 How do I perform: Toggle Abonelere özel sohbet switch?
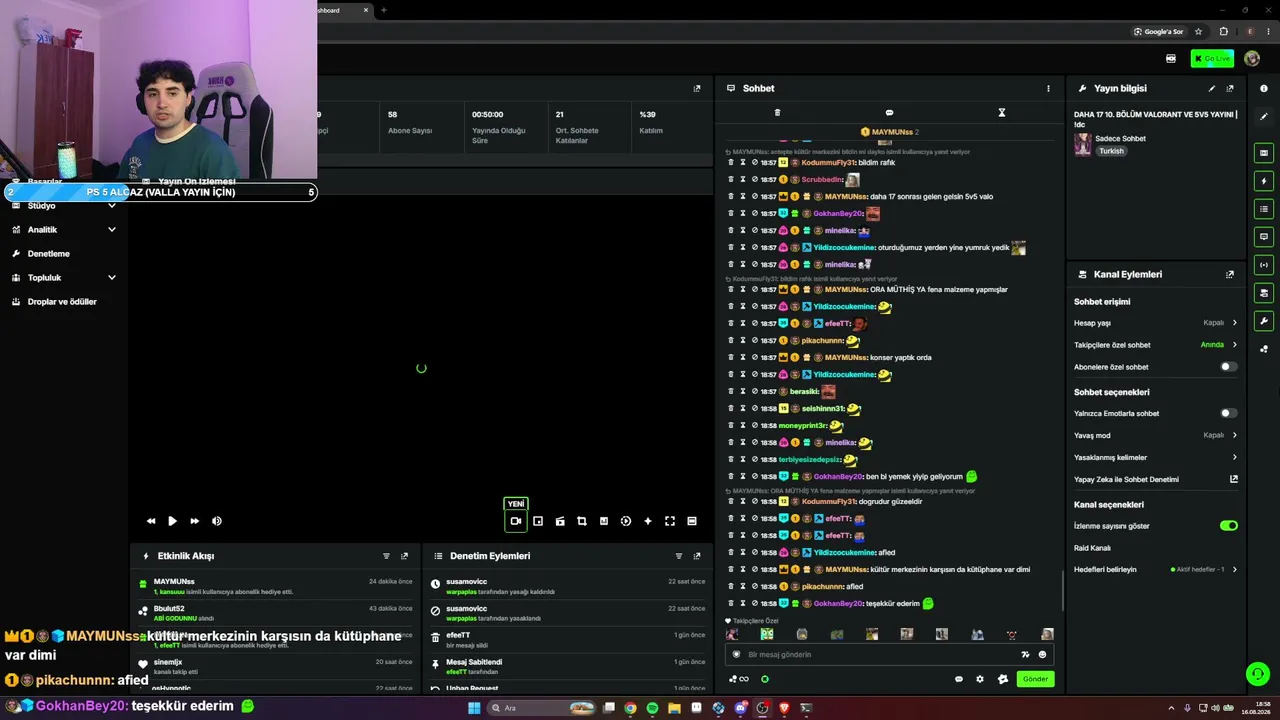(x=1228, y=367)
